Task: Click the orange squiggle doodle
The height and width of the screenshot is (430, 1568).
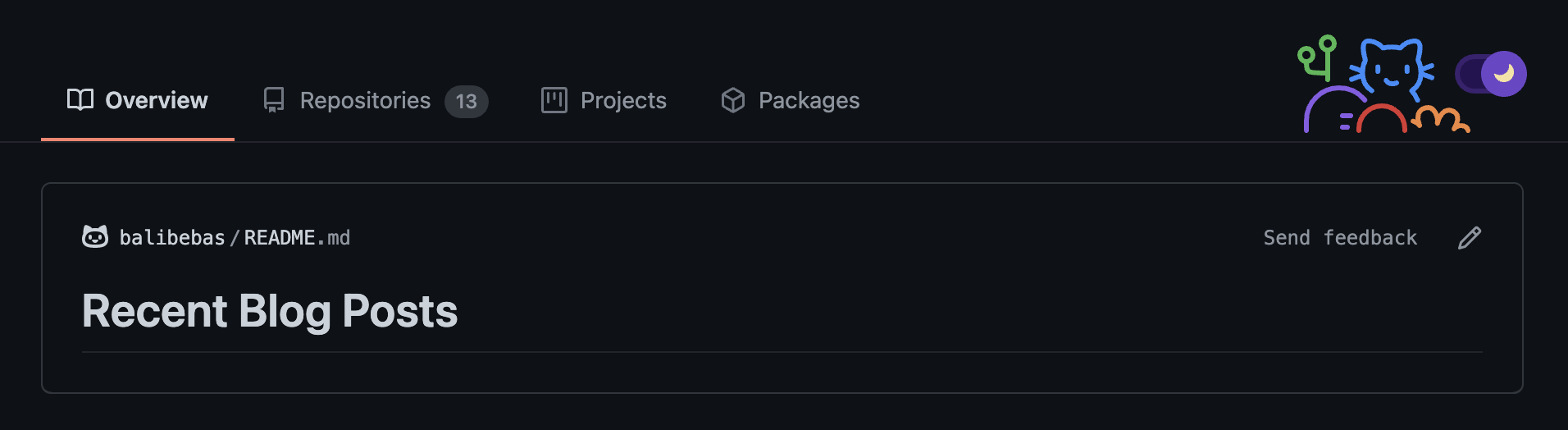Action: 1439,119
